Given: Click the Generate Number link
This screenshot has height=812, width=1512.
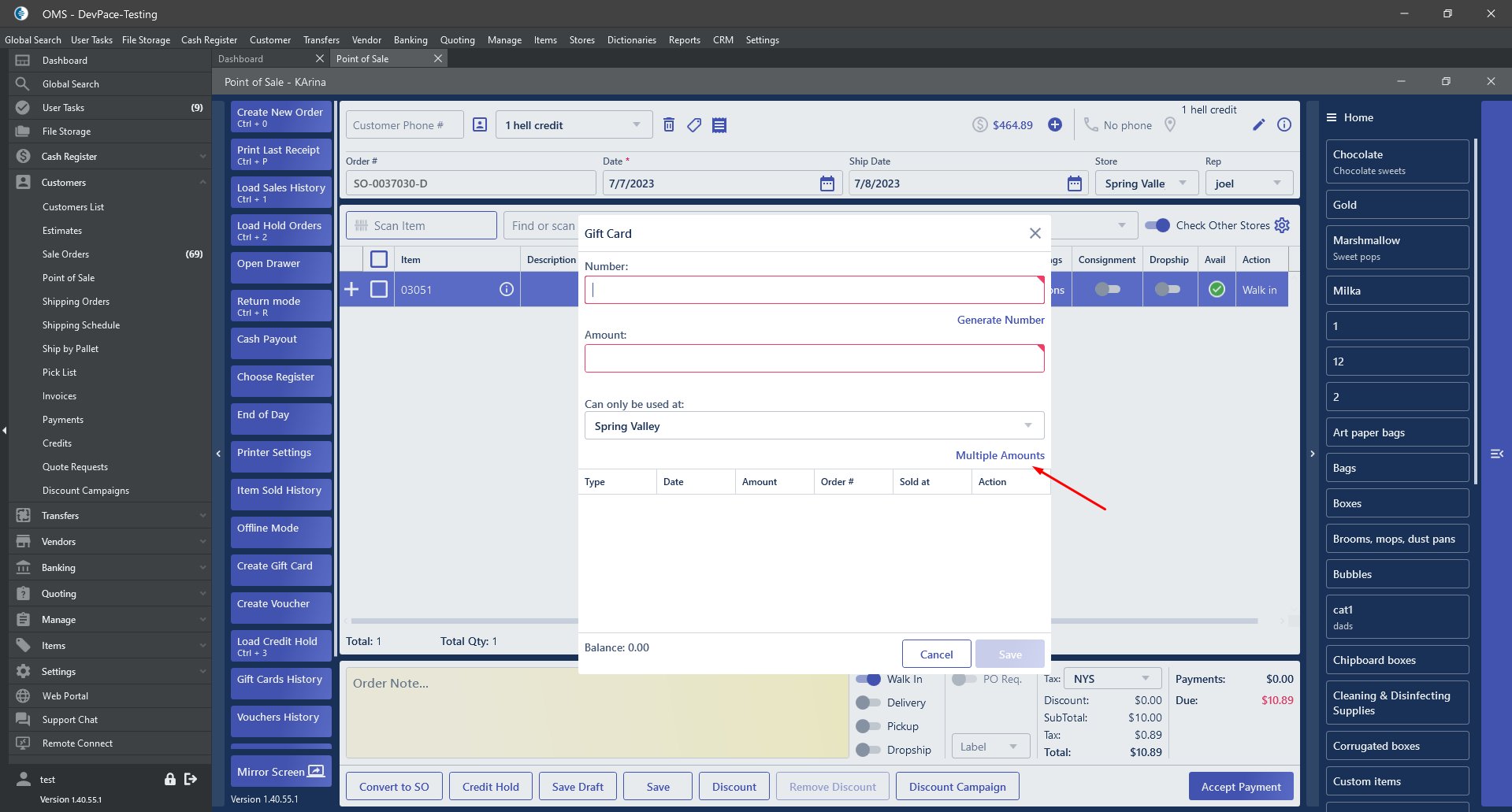Looking at the screenshot, I should [1000, 320].
